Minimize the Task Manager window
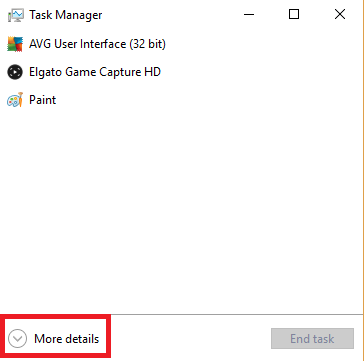 pos(249,14)
